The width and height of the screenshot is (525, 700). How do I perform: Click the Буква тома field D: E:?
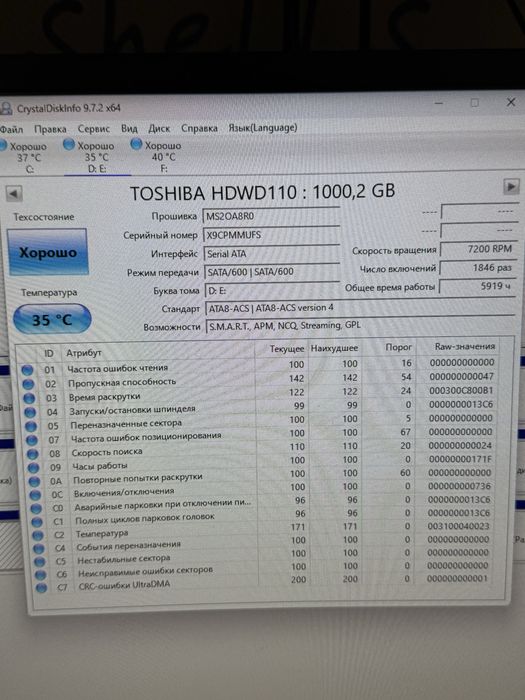(272, 290)
